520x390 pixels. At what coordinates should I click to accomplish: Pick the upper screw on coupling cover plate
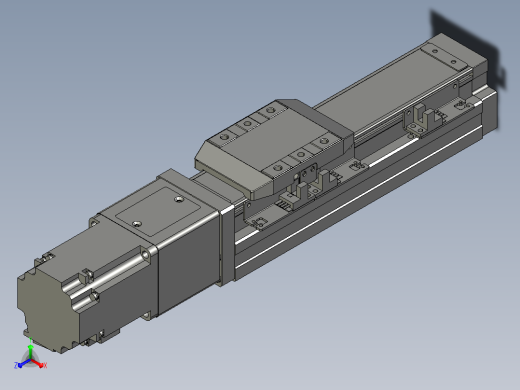click(x=179, y=200)
